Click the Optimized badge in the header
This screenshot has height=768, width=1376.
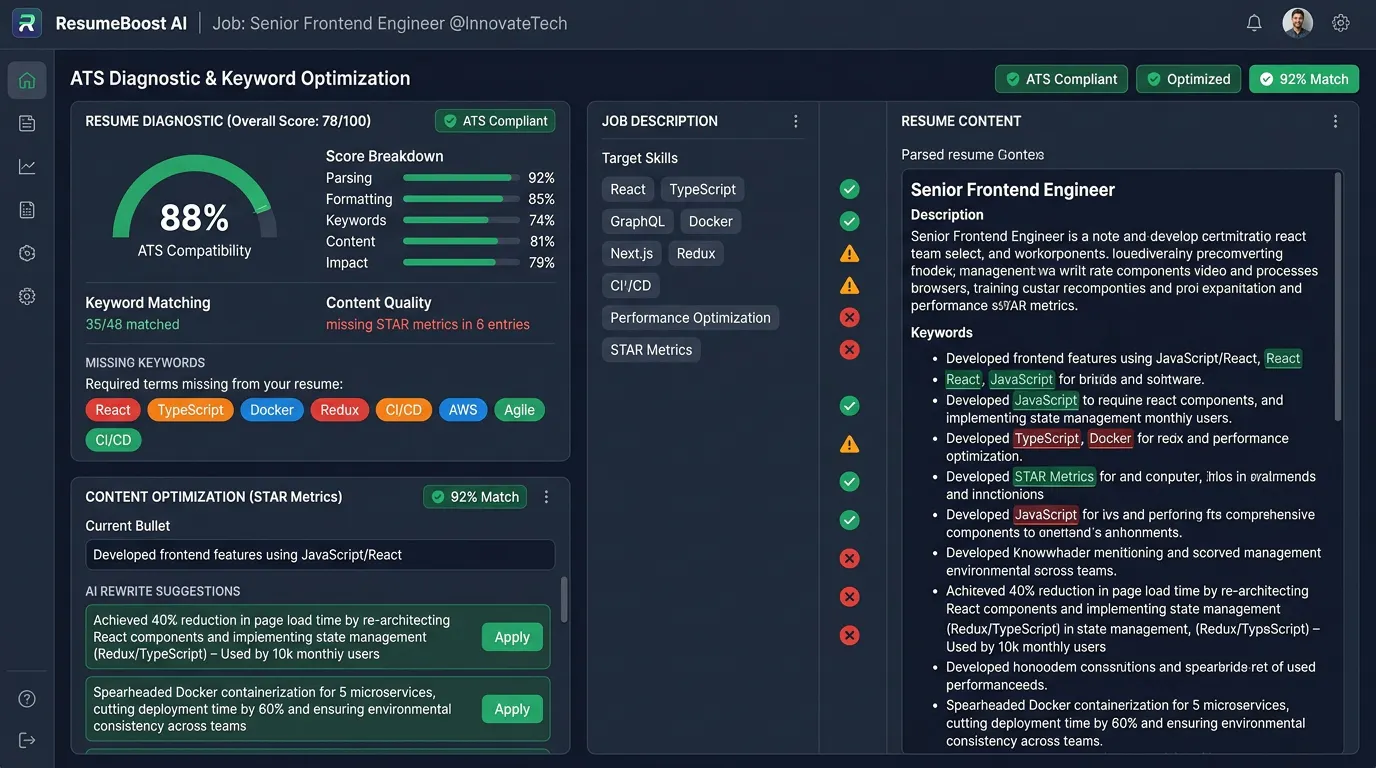pos(1188,79)
